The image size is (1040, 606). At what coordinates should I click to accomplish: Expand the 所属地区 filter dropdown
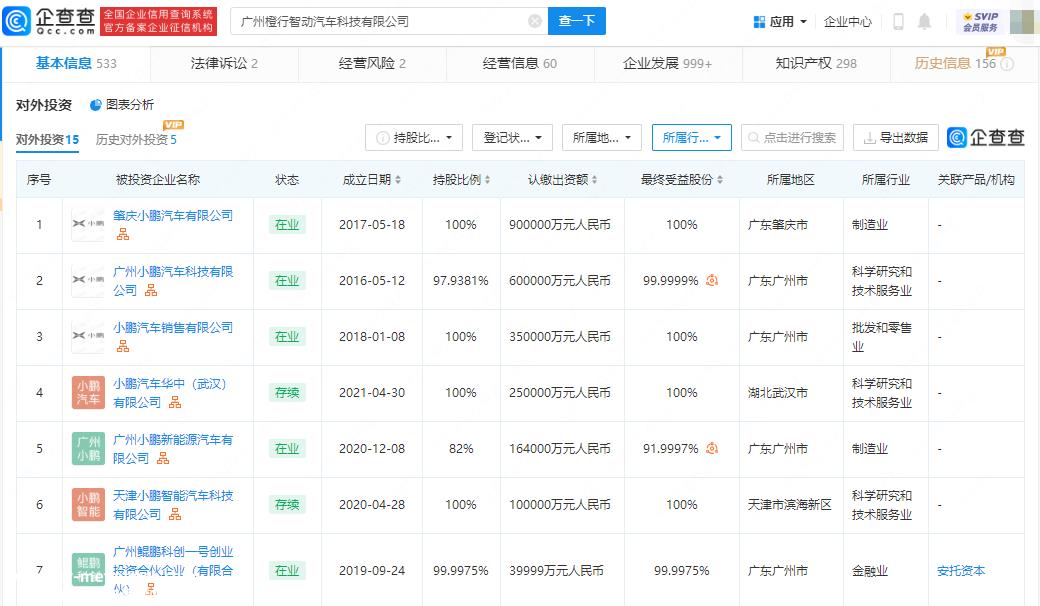pos(602,137)
